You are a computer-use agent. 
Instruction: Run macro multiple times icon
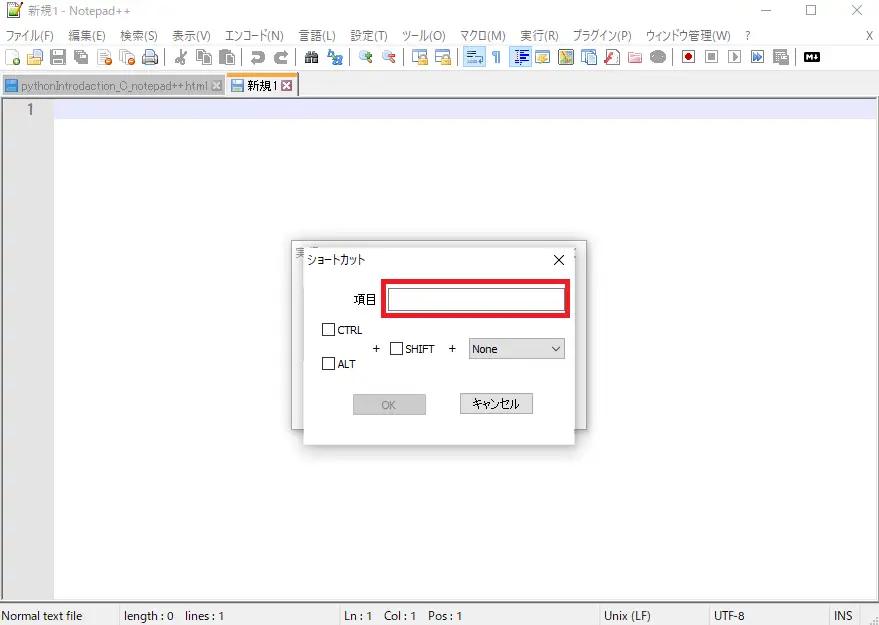tap(757, 57)
